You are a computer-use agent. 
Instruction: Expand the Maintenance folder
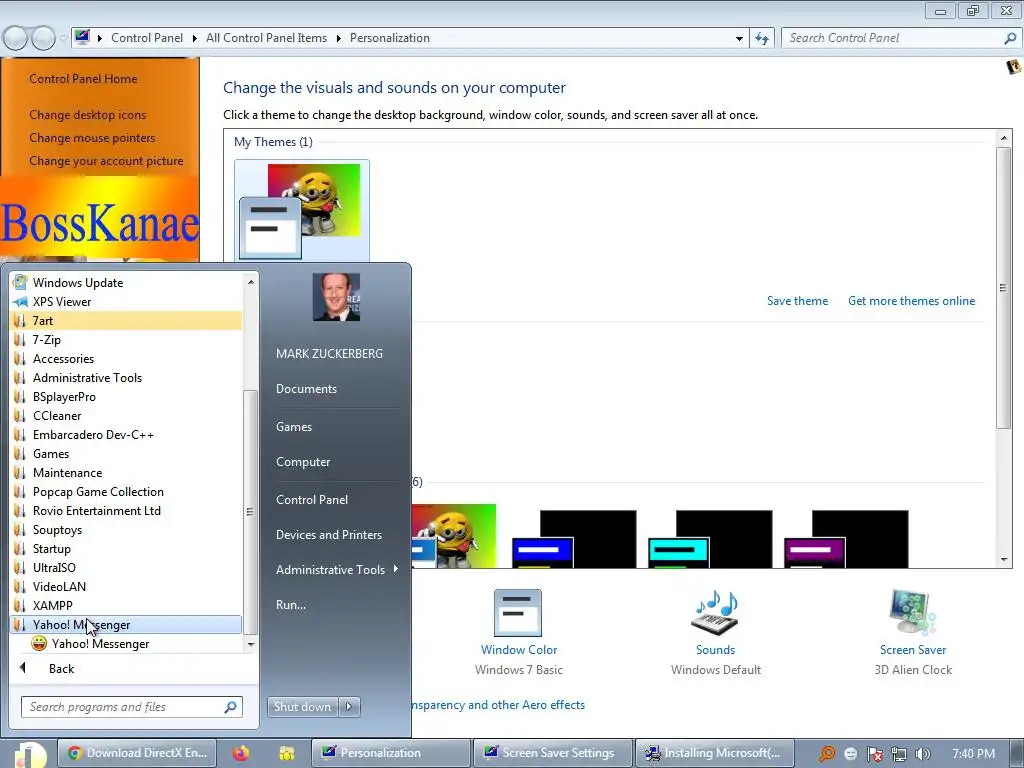(126, 472)
